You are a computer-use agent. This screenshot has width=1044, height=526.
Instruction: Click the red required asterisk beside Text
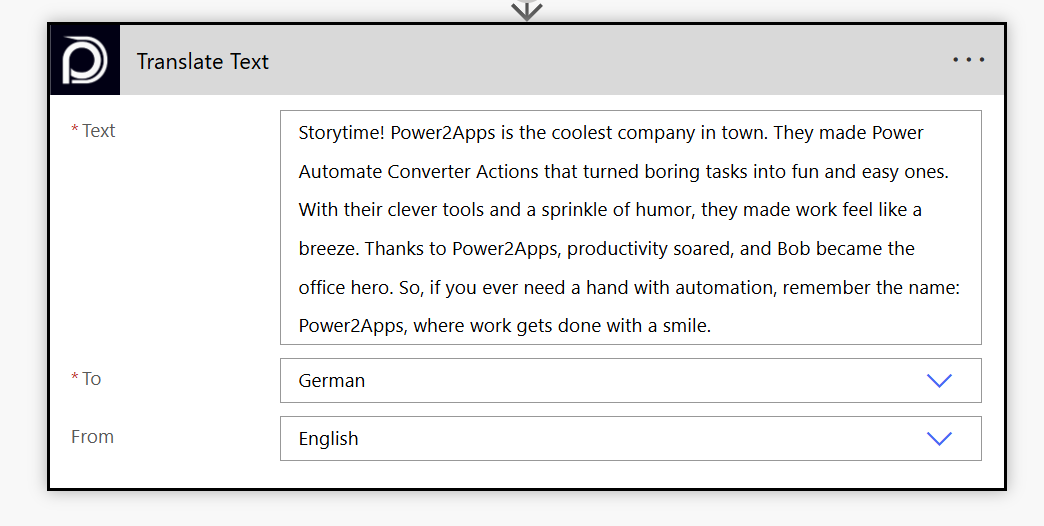[75, 131]
